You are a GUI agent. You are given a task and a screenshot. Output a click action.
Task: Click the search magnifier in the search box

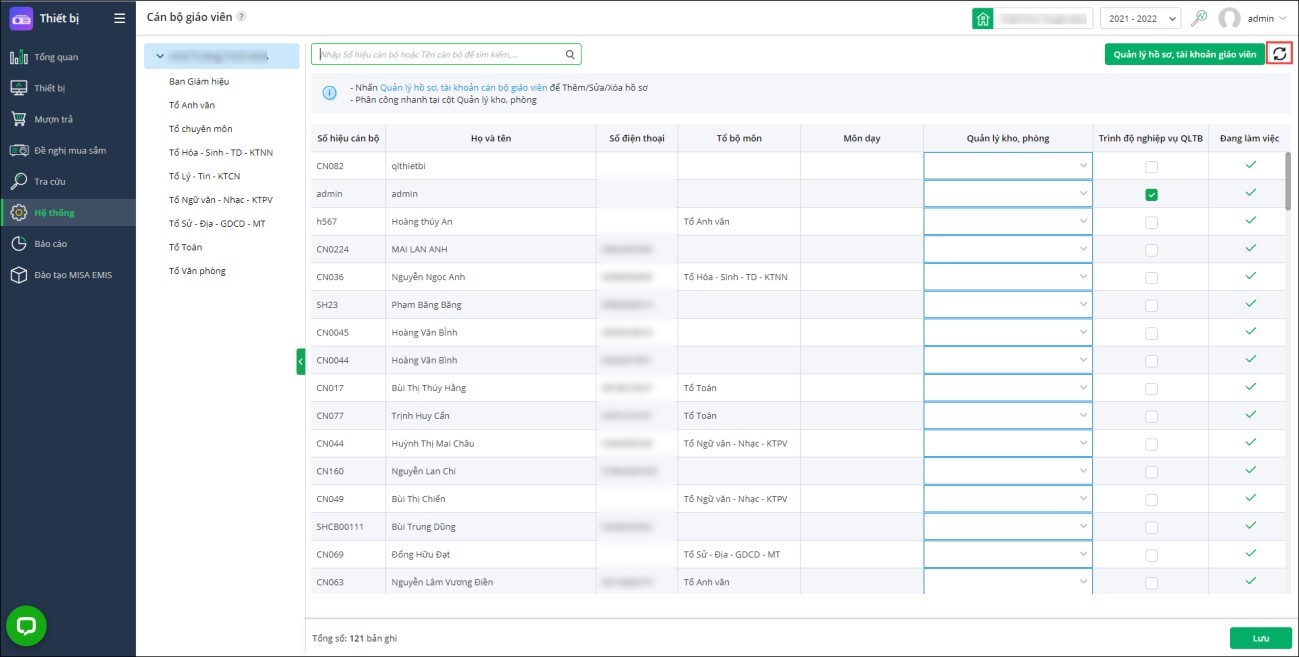click(x=570, y=55)
